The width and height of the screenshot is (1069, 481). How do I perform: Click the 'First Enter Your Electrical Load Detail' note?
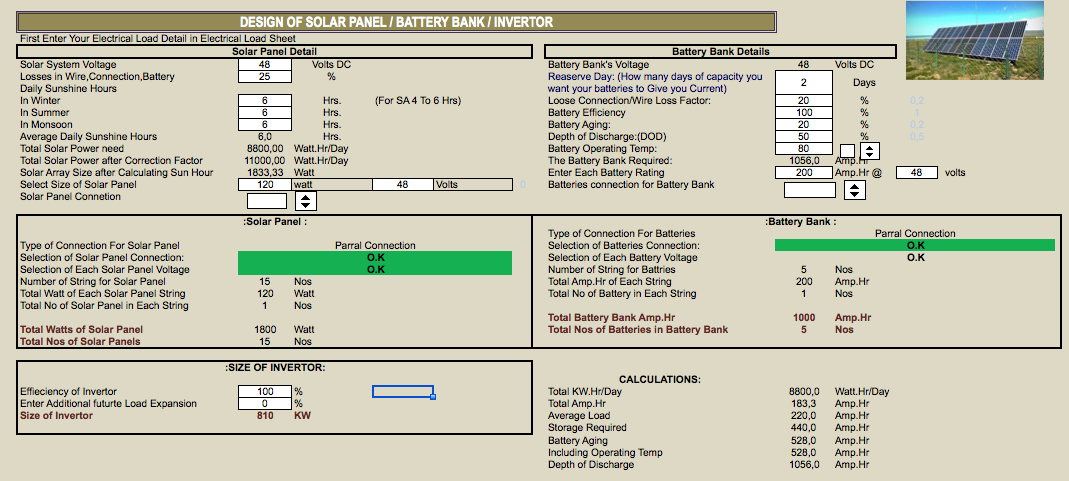157,39
